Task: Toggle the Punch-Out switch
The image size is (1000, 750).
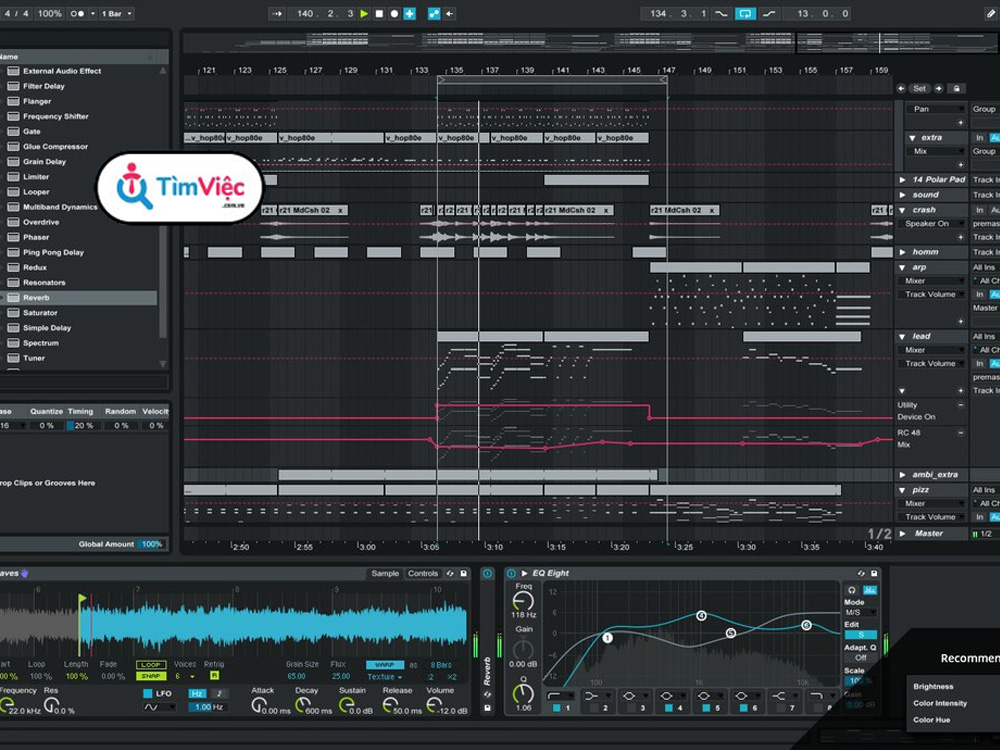Action: pyautogui.click(x=769, y=13)
